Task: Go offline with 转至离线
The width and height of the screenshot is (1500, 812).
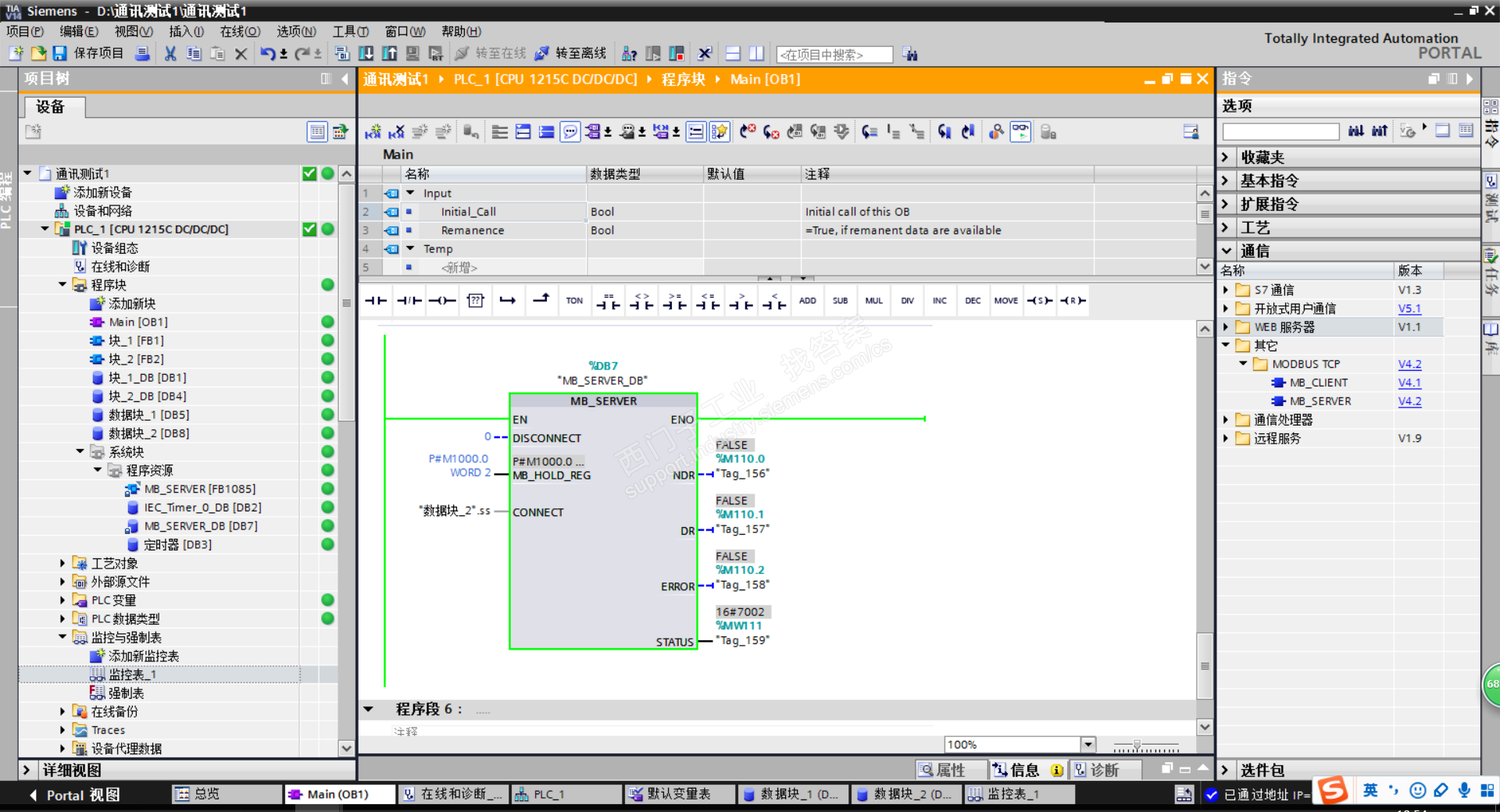Action: pyautogui.click(x=571, y=53)
